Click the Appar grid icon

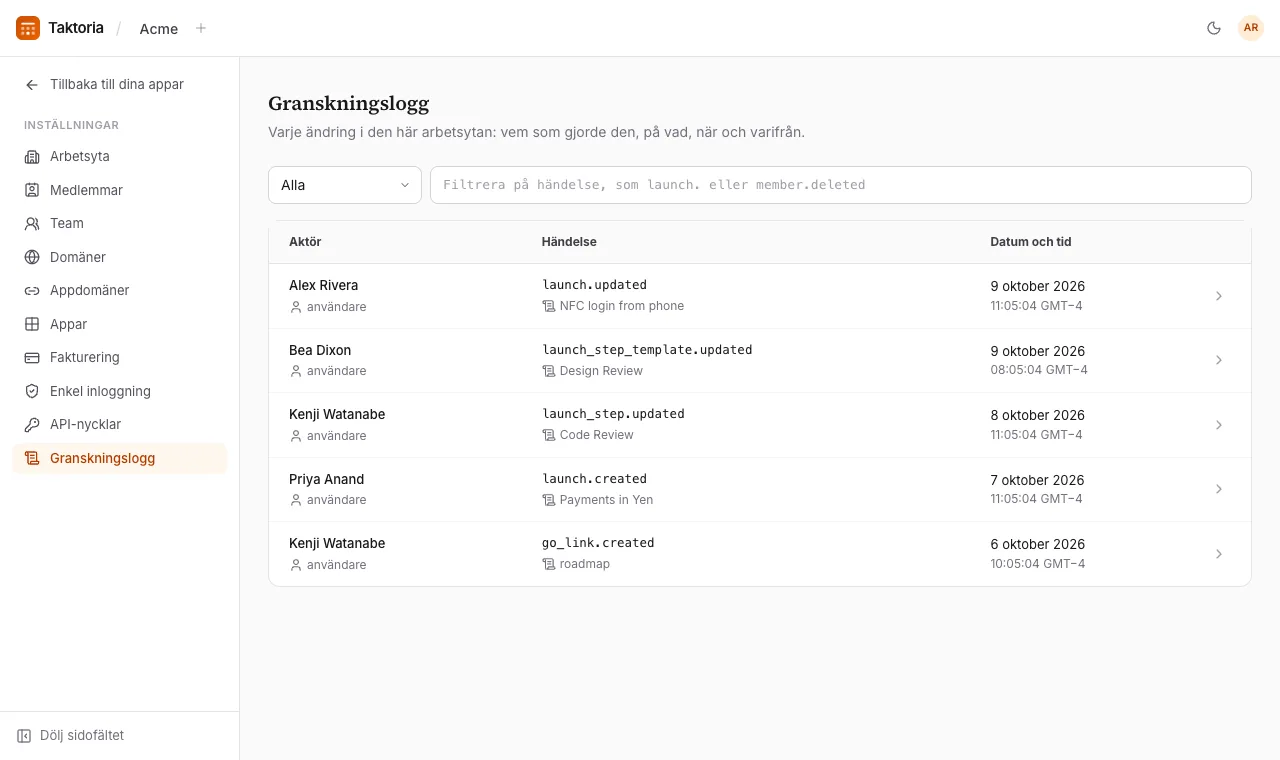(32, 324)
